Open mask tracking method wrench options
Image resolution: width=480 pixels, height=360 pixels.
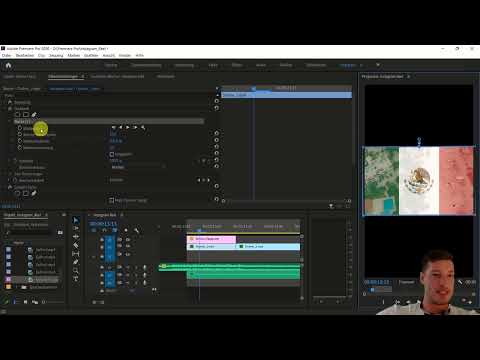click(x=143, y=127)
